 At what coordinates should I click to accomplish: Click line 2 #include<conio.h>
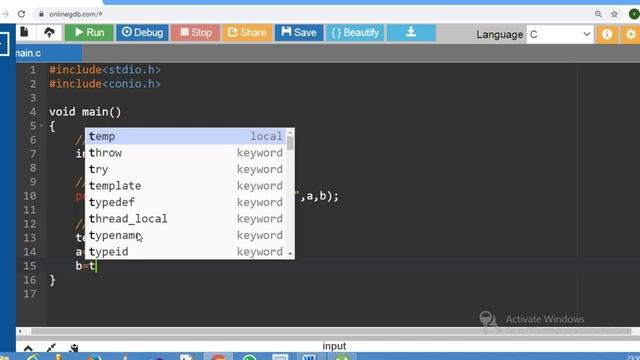click(x=105, y=84)
